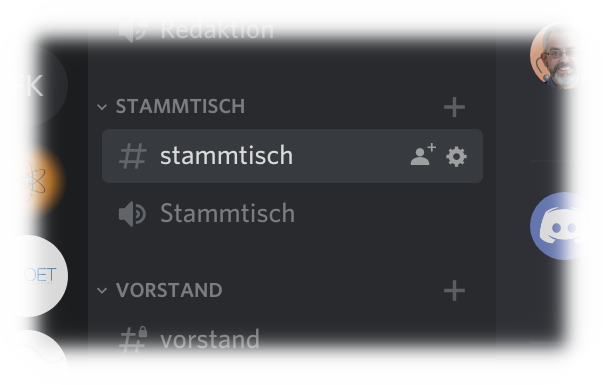Click the locked hash icon beside vorstand

[133, 340]
